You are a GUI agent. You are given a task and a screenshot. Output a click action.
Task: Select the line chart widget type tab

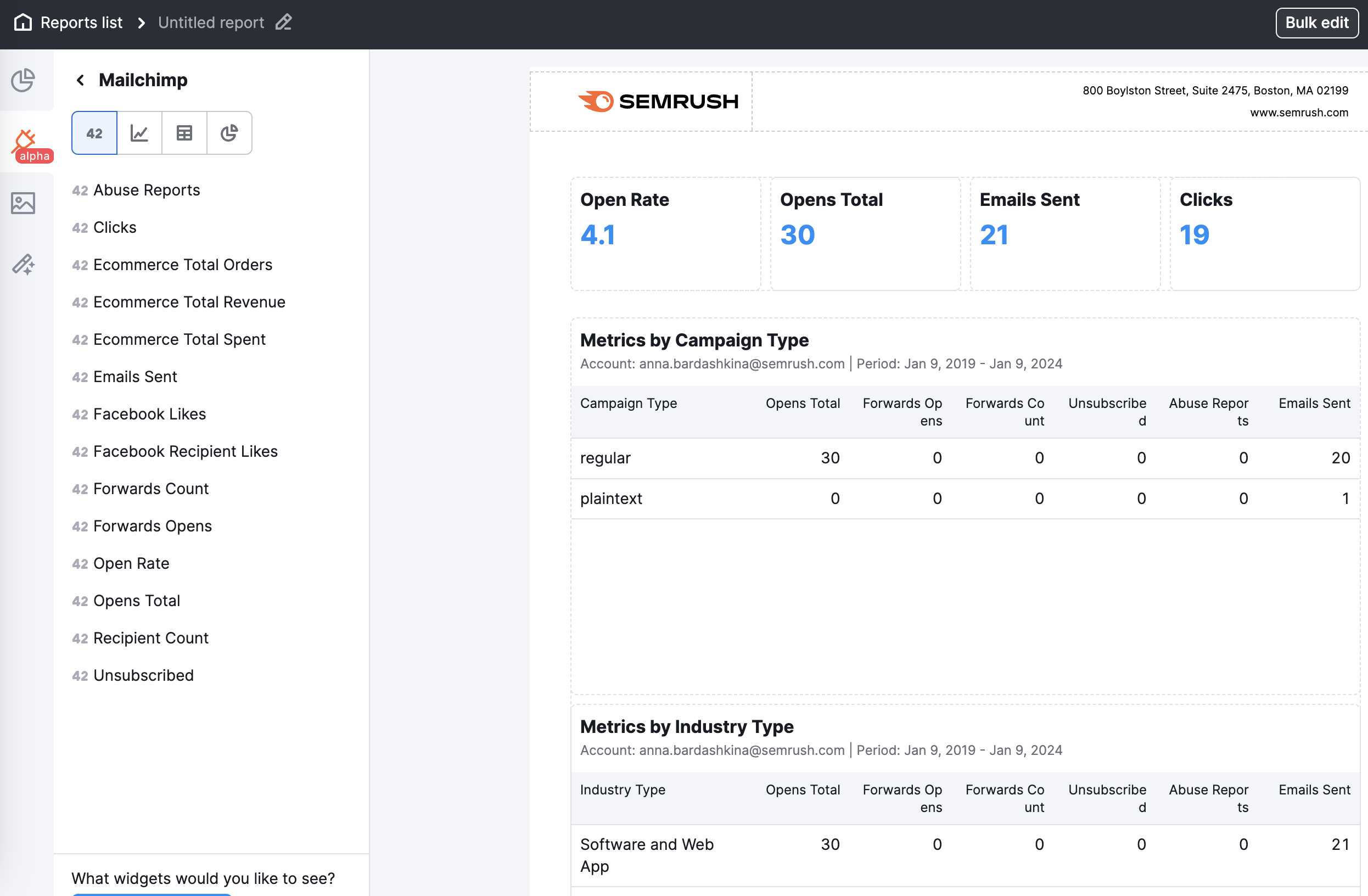click(x=139, y=133)
